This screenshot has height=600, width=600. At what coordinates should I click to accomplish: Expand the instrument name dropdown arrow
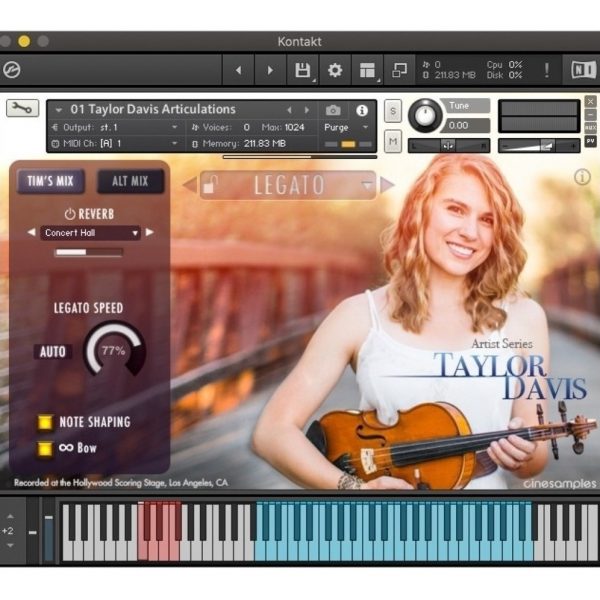59,110
